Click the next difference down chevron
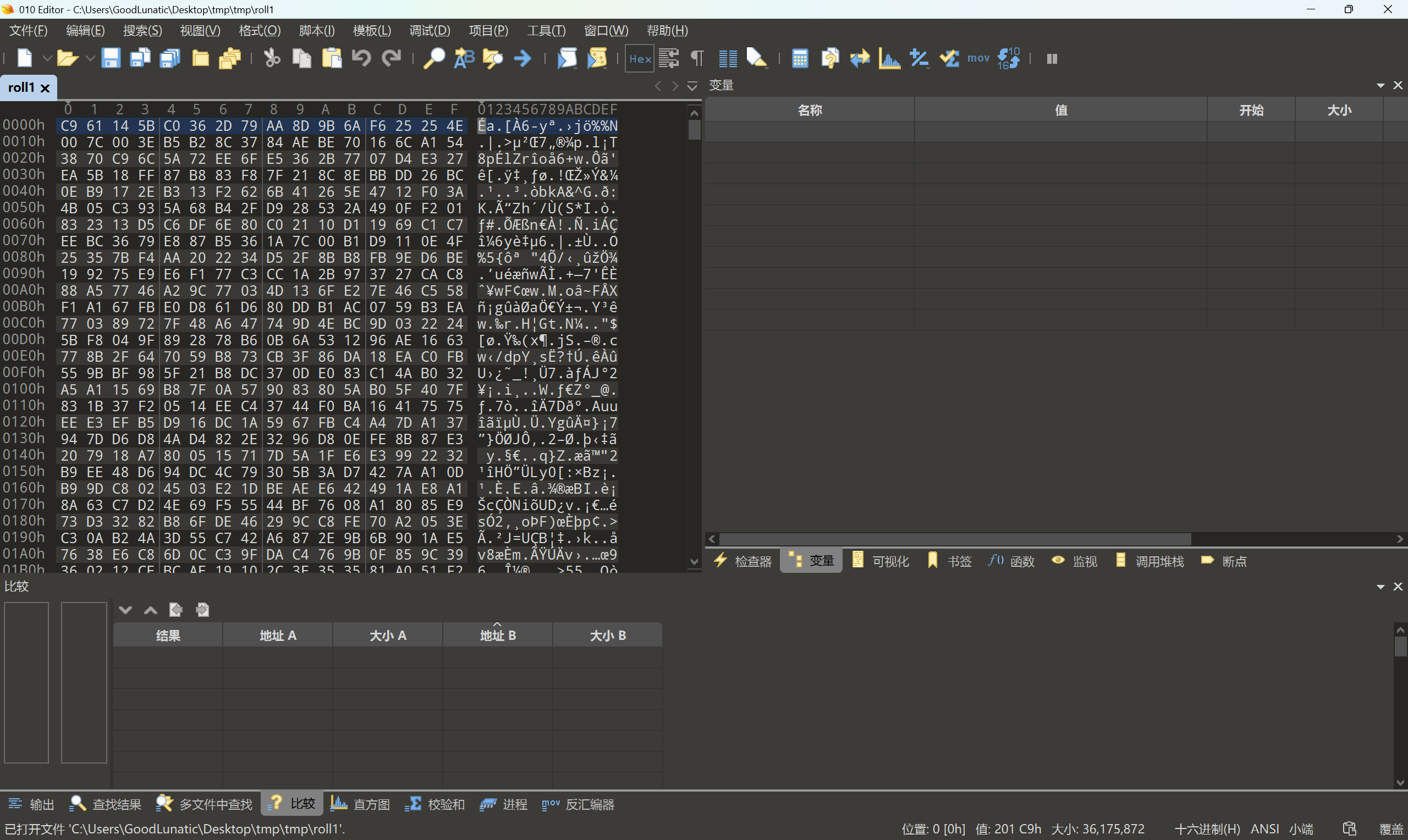The width and height of the screenshot is (1408, 840). click(125, 610)
